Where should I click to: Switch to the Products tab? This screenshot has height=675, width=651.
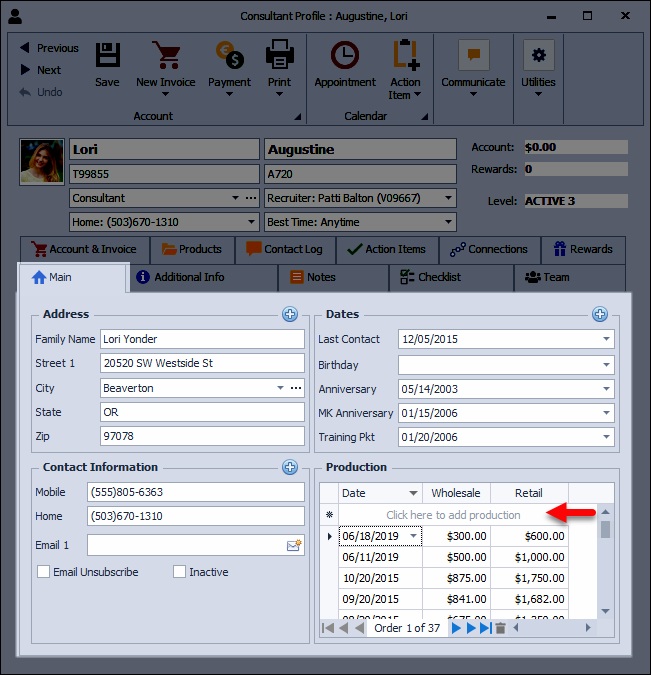[x=192, y=249]
